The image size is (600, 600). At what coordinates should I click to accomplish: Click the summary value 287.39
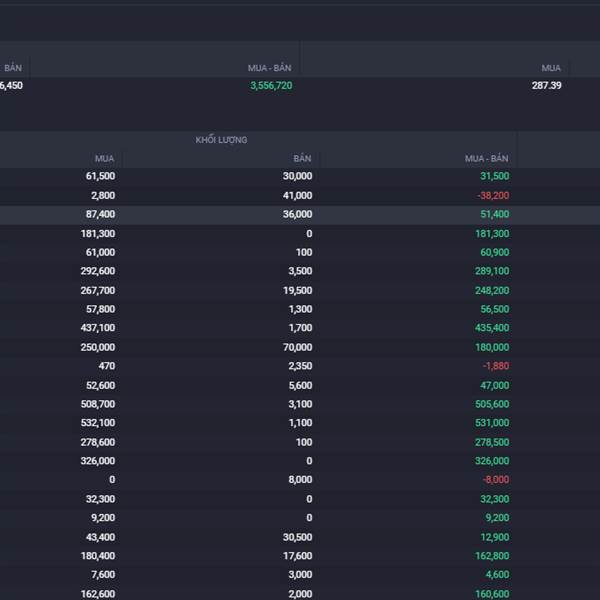[546, 85]
